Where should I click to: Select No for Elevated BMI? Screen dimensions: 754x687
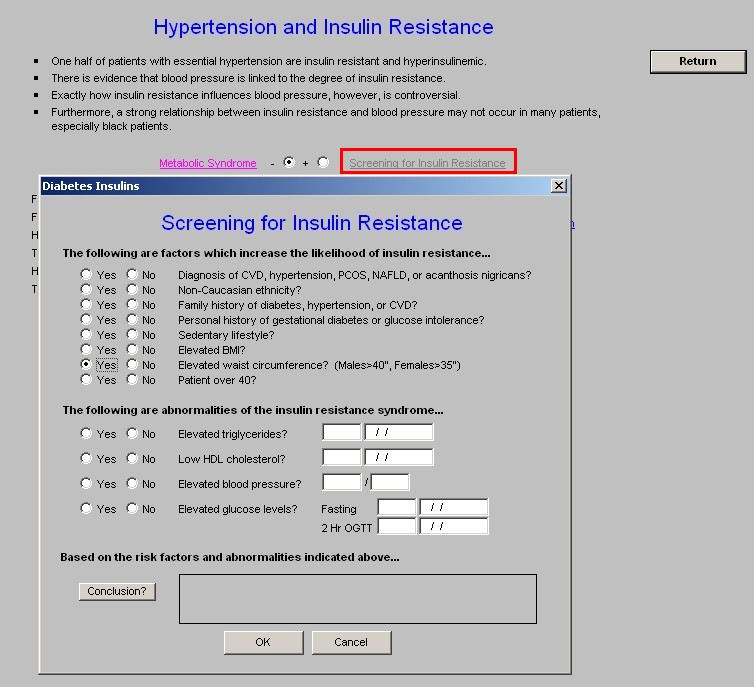tap(132, 350)
